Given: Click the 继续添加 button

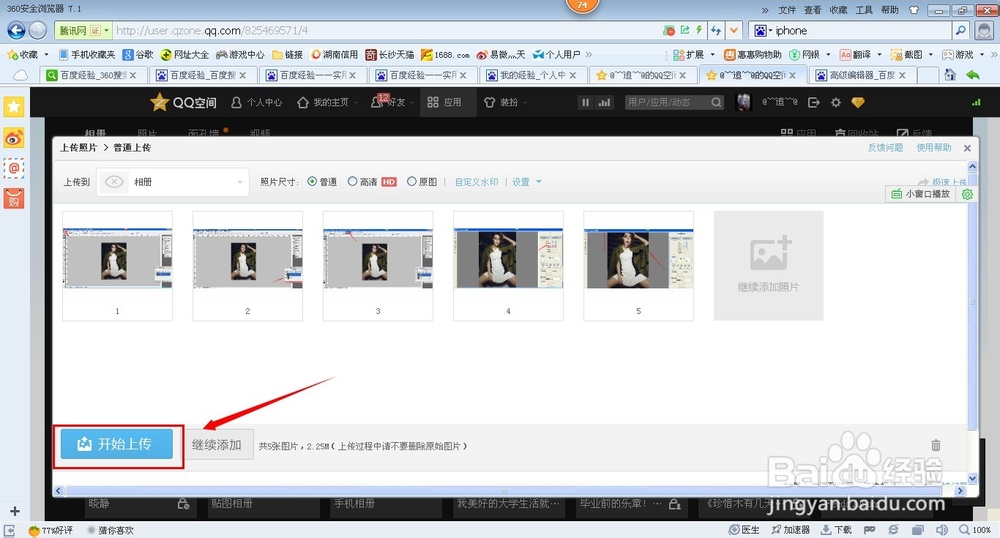Looking at the screenshot, I should tap(217, 444).
